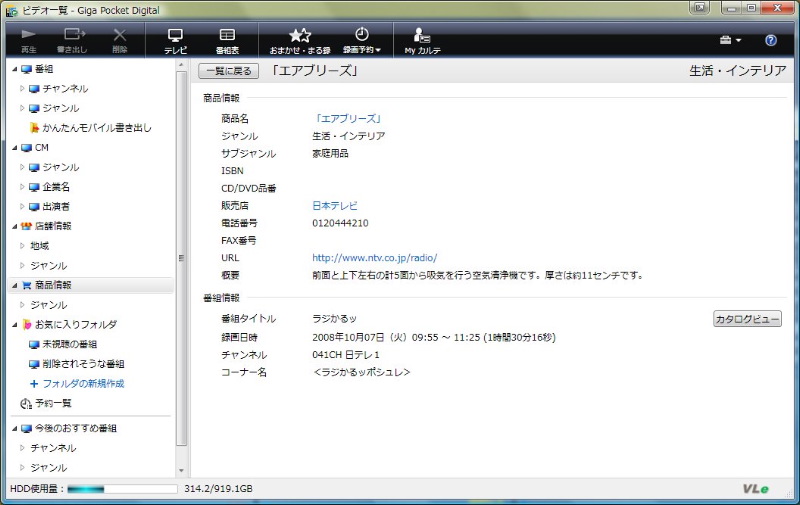
Task: Click the blue help question mark icon
Action: [770, 40]
